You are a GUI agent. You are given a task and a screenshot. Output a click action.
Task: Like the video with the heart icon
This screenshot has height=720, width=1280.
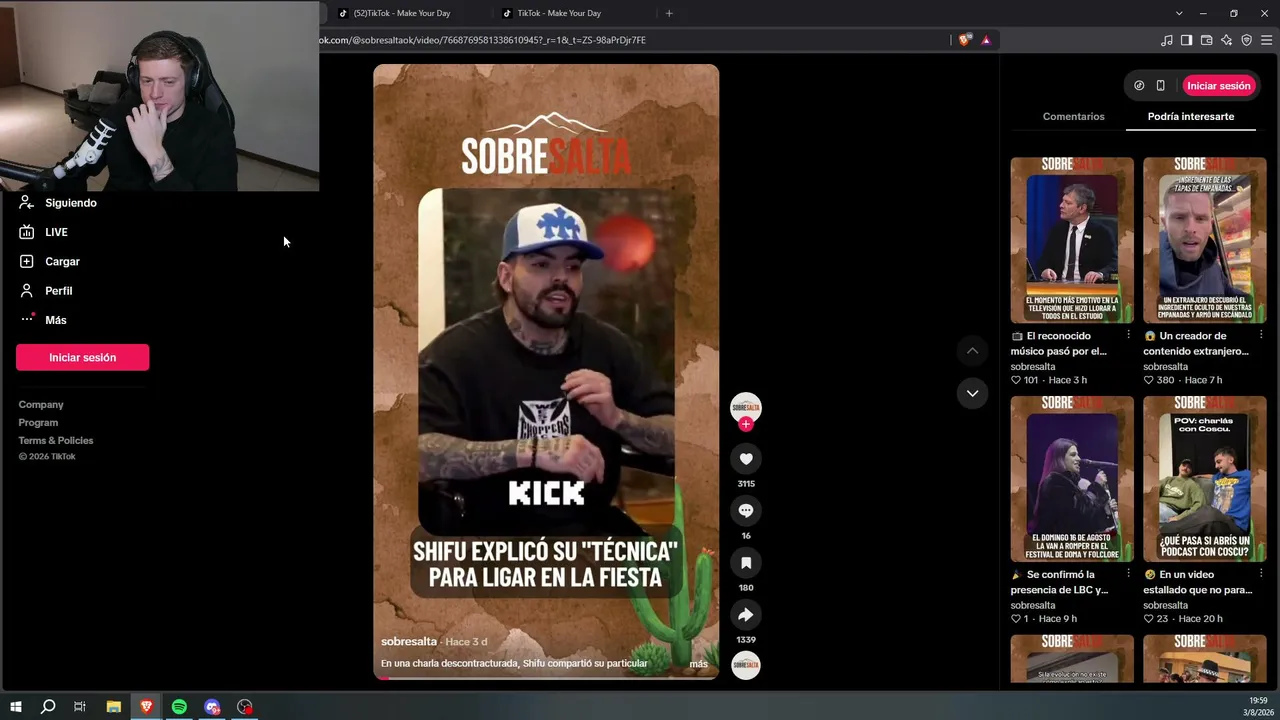point(746,459)
